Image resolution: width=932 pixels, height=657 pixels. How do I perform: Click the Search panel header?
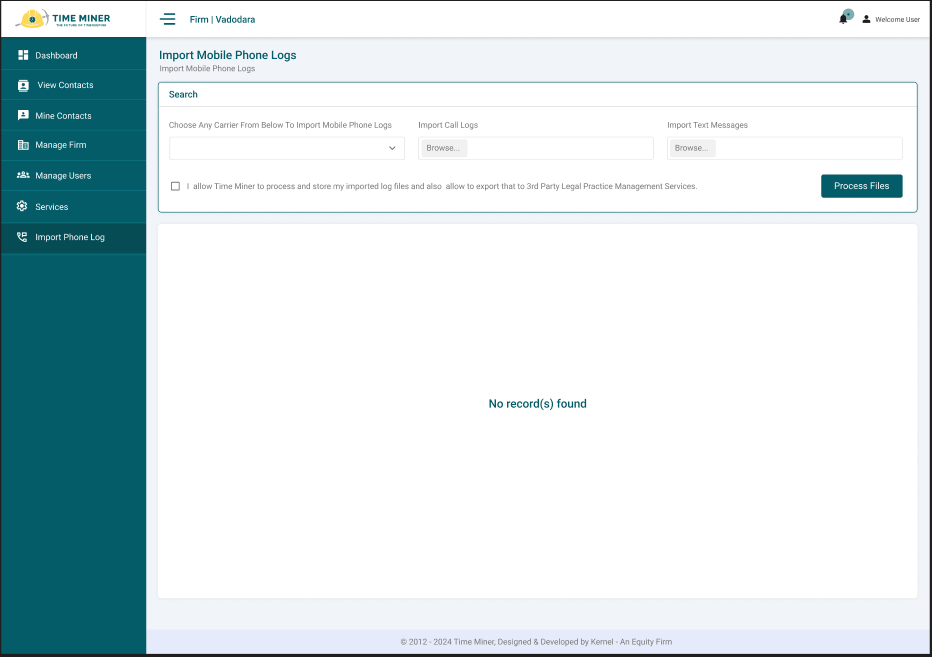pos(183,94)
